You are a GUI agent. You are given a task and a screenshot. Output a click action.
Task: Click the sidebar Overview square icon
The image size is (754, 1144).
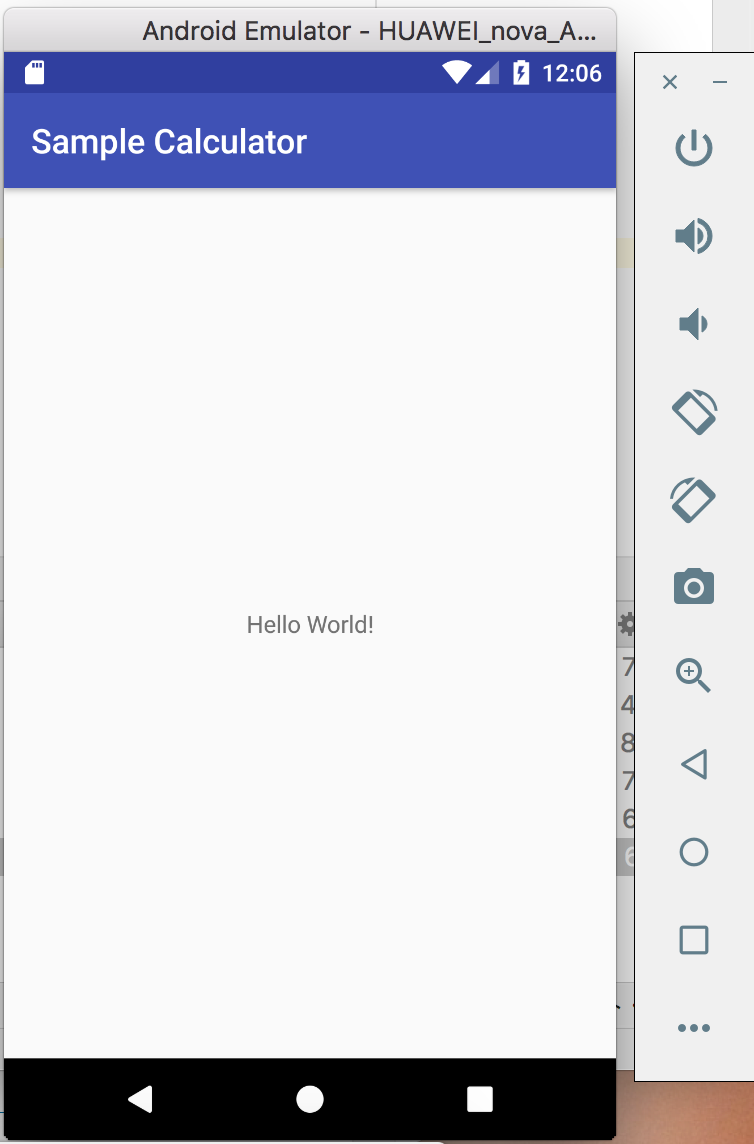point(693,940)
